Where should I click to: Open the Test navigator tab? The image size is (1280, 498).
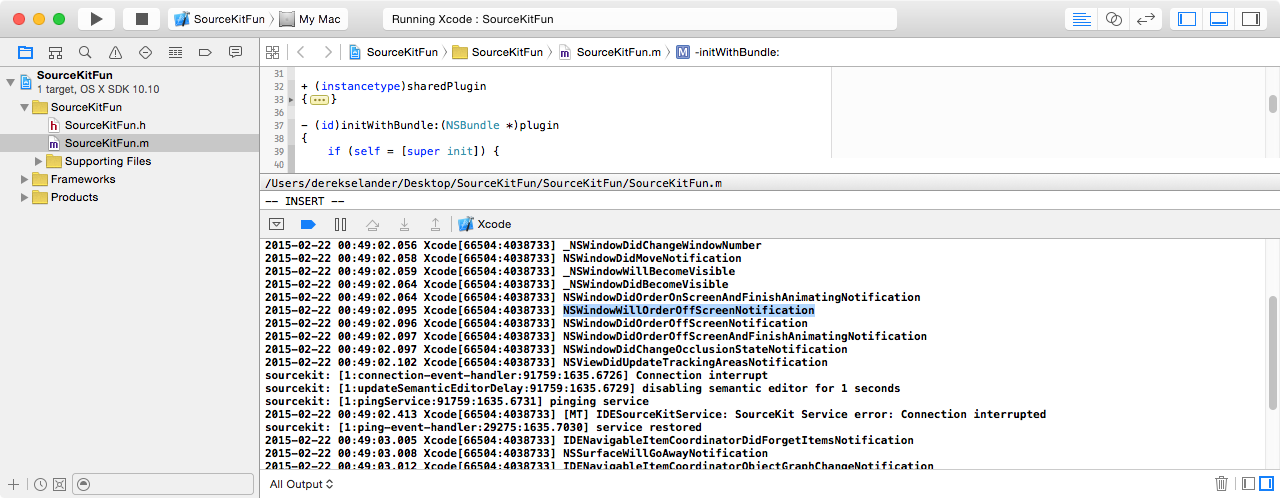145,52
